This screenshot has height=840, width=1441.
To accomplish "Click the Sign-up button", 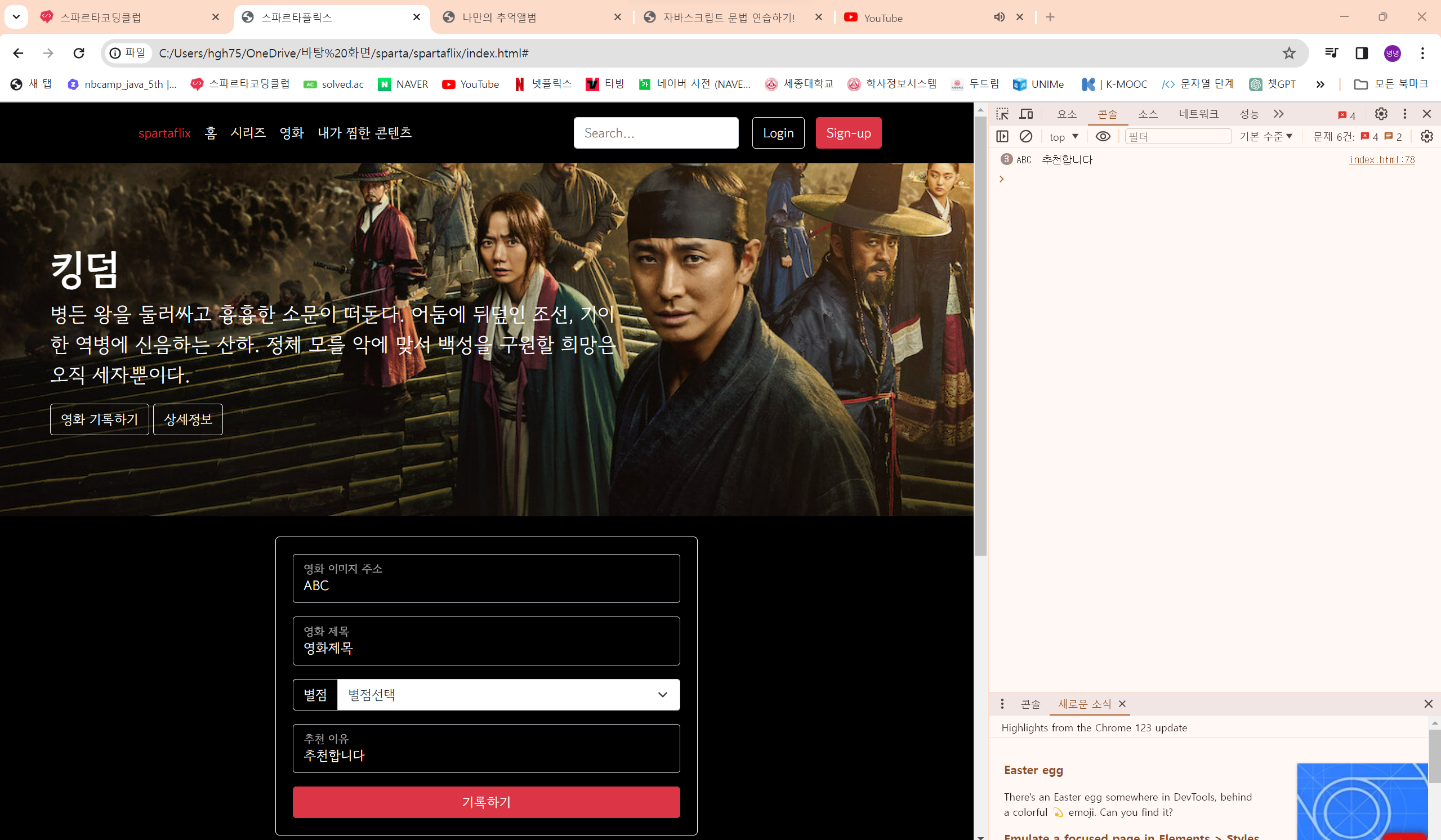I will coord(849,133).
